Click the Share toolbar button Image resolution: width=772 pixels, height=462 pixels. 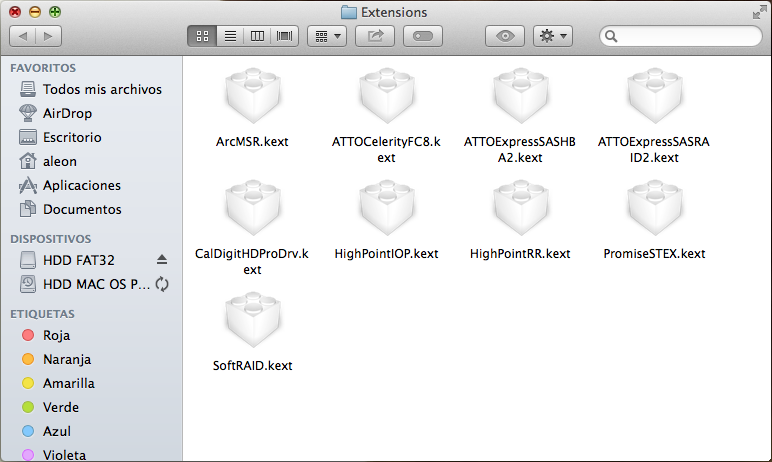point(375,36)
